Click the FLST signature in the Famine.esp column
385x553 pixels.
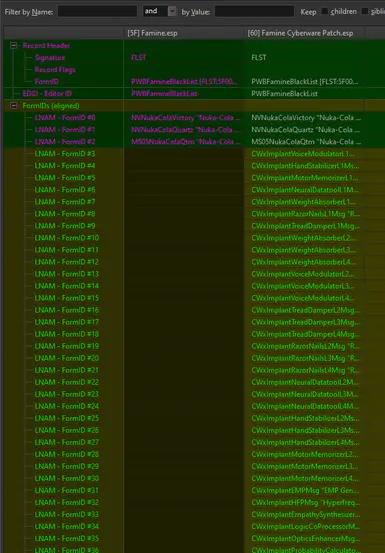(139, 57)
